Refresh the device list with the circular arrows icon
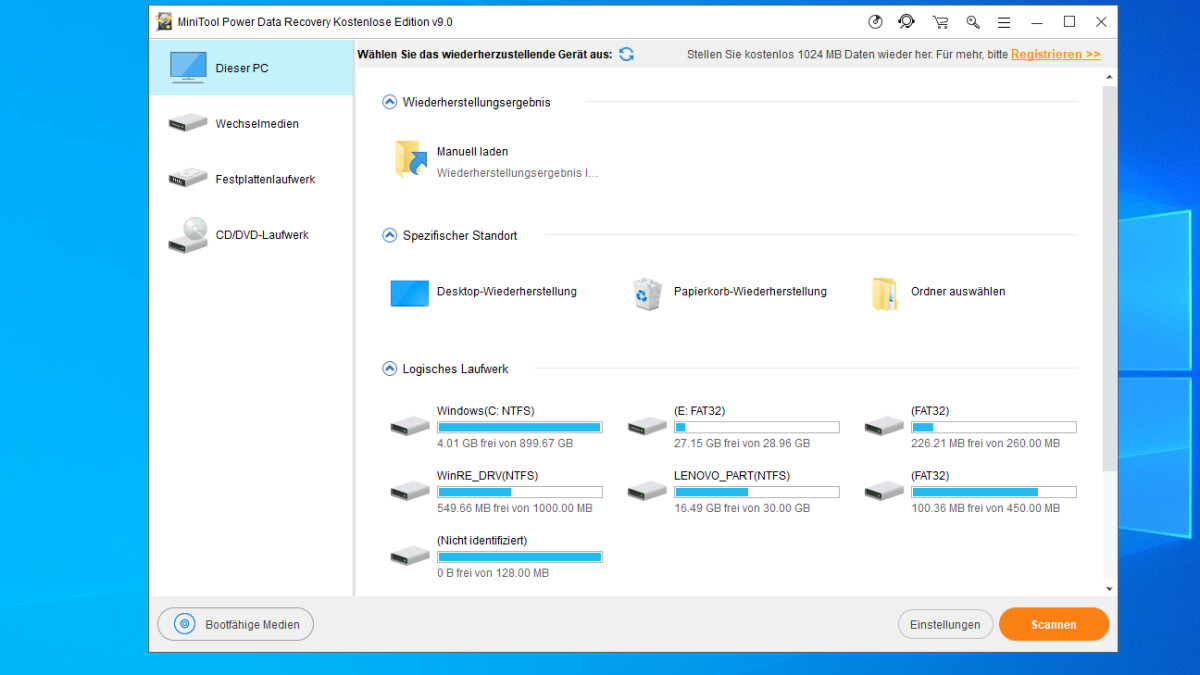 click(626, 54)
